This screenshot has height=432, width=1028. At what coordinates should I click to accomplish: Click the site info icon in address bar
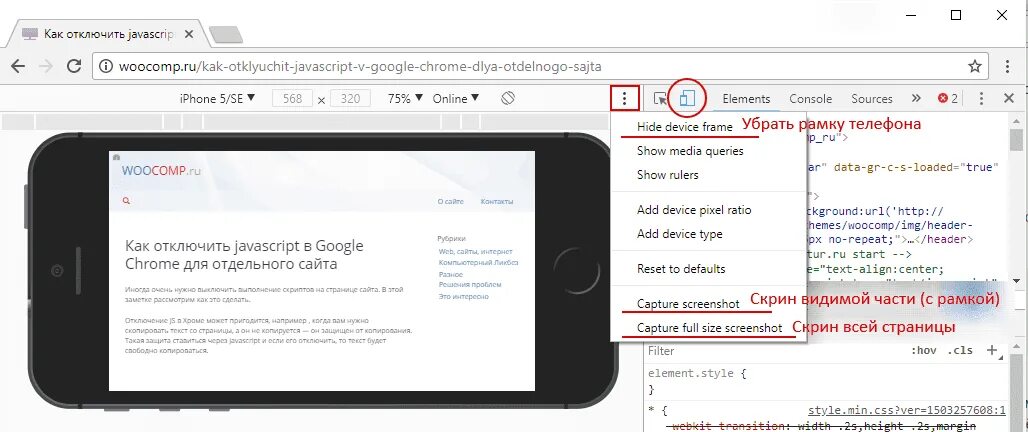point(106,66)
